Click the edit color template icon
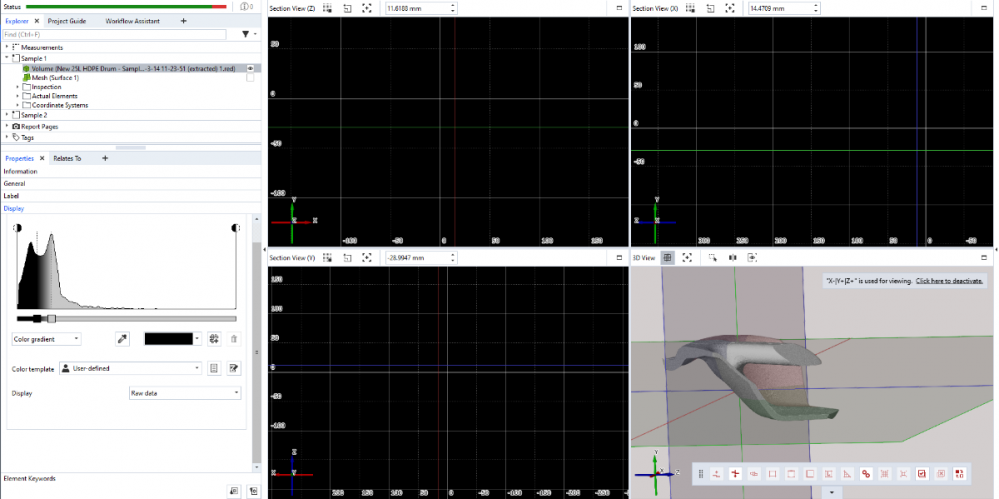The height and width of the screenshot is (499, 999). (x=234, y=368)
